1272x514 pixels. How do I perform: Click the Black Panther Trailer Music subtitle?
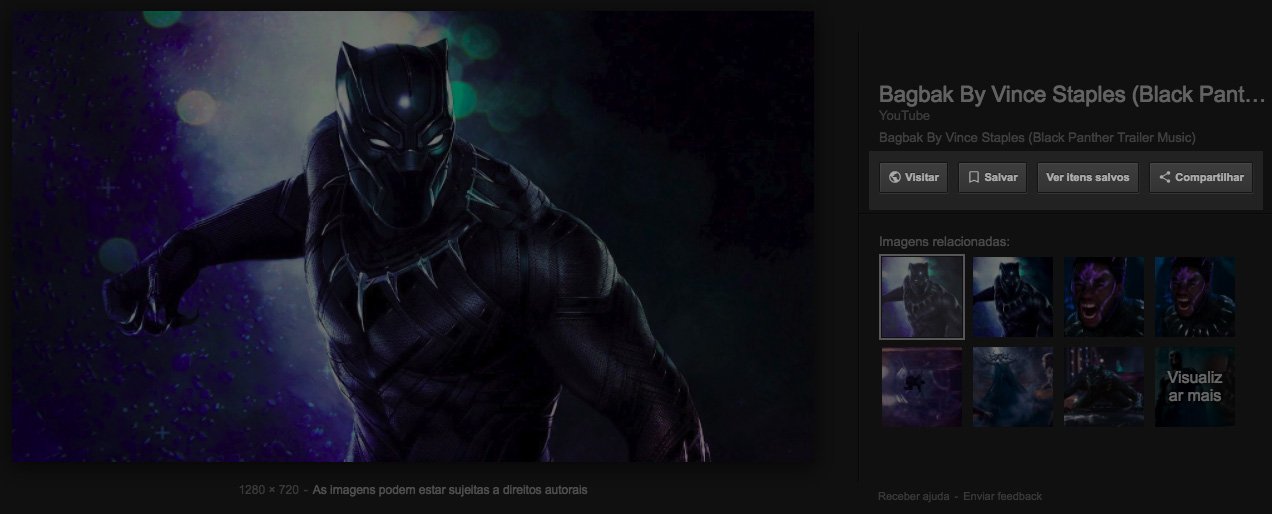[x=1036, y=138]
